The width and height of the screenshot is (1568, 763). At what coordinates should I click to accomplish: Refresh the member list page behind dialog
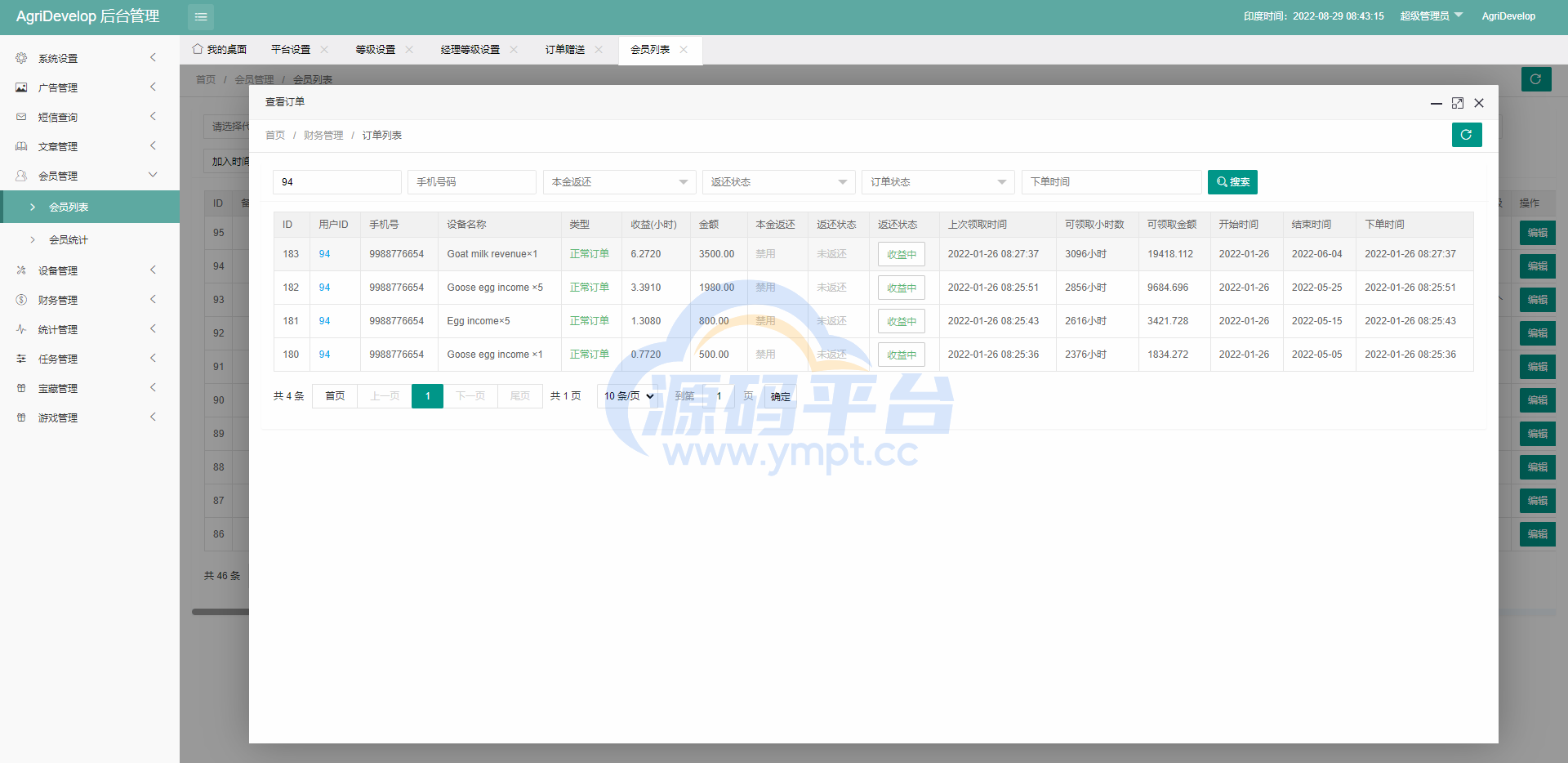click(1536, 79)
